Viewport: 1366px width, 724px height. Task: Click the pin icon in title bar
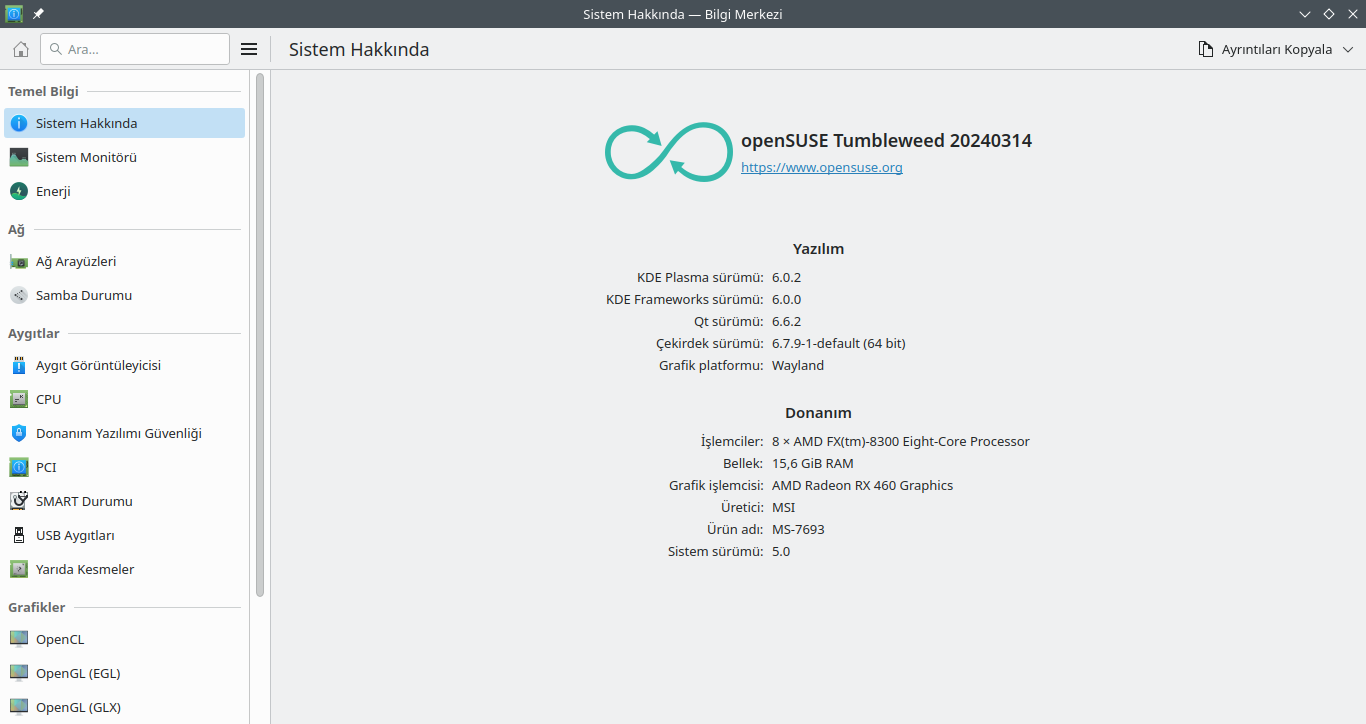38,14
